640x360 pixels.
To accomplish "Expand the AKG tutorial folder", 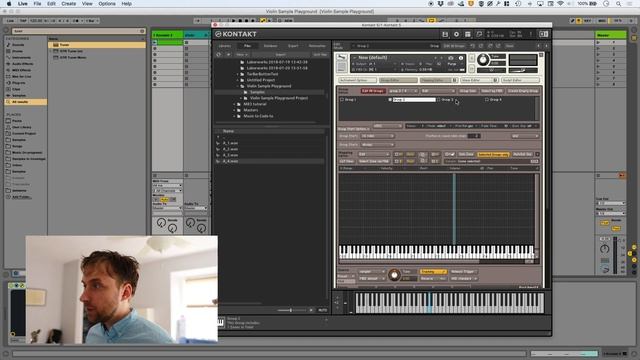I will click(235, 104).
